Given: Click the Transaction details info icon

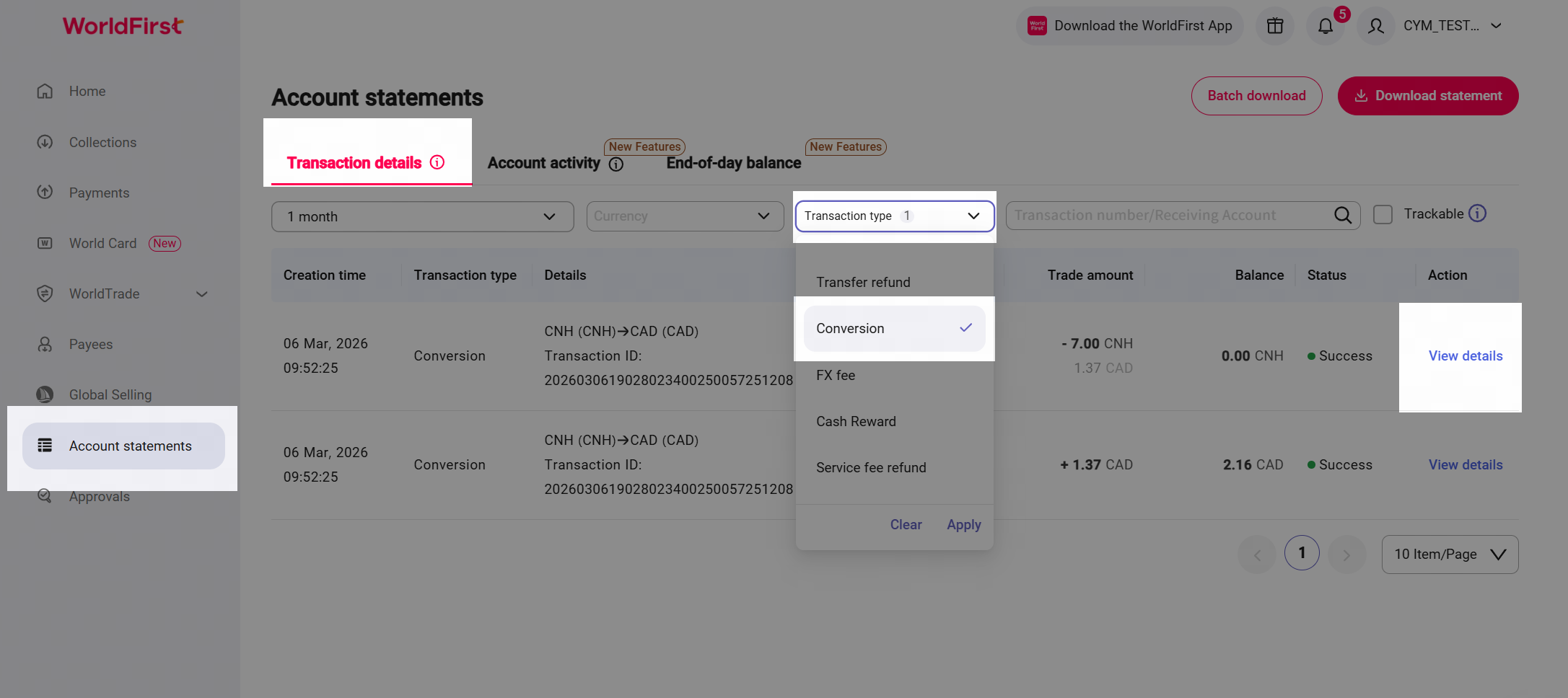Looking at the screenshot, I should pos(437,162).
